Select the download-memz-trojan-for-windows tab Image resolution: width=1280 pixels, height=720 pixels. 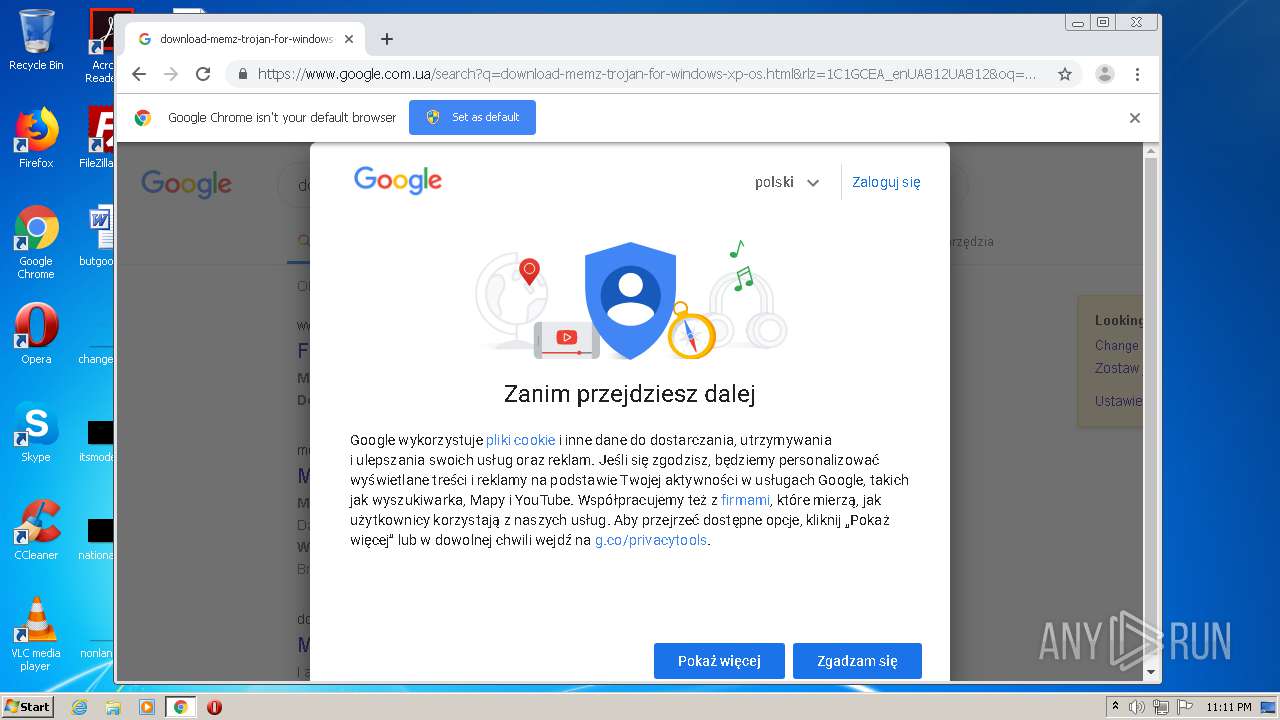246,39
